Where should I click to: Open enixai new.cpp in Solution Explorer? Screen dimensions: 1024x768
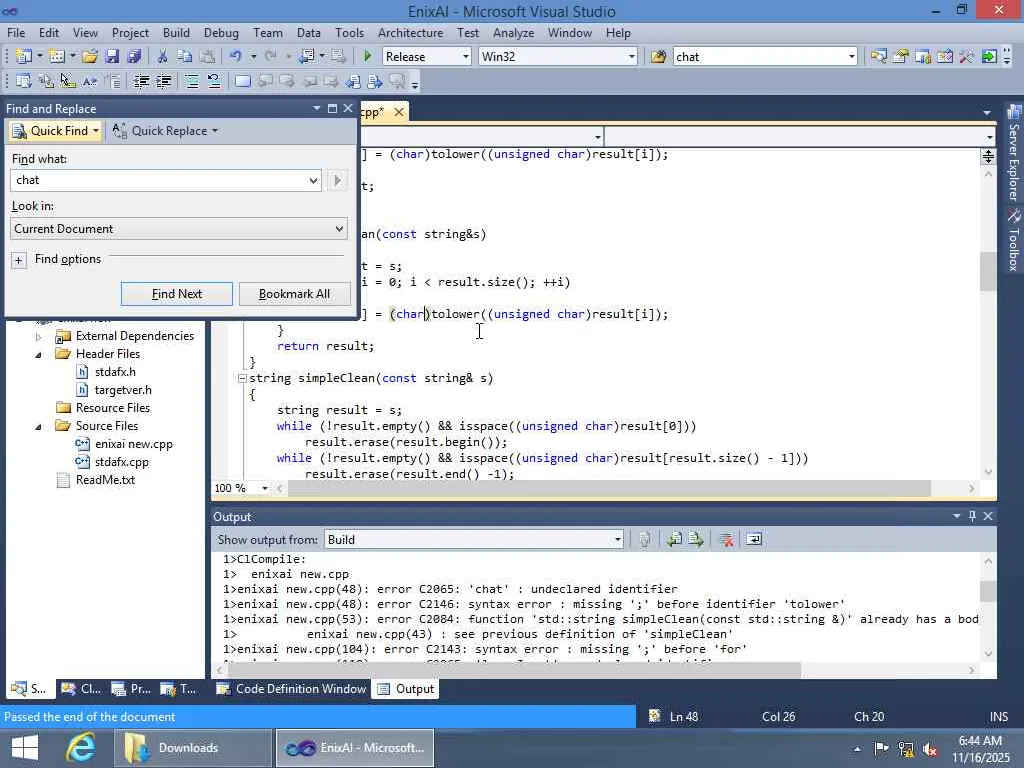click(133, 444)
